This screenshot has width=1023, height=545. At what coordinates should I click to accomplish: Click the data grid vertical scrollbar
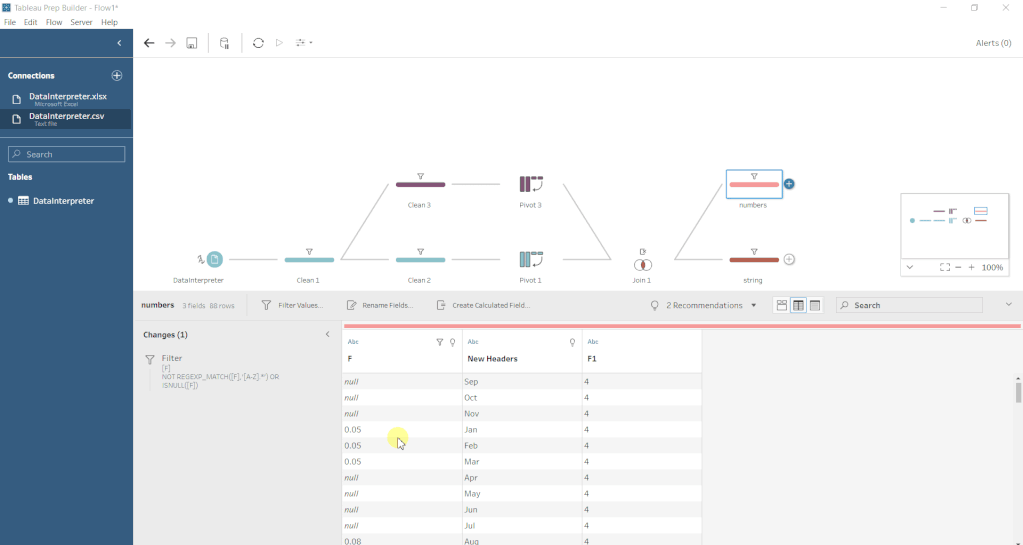[x=1018, y=392]
